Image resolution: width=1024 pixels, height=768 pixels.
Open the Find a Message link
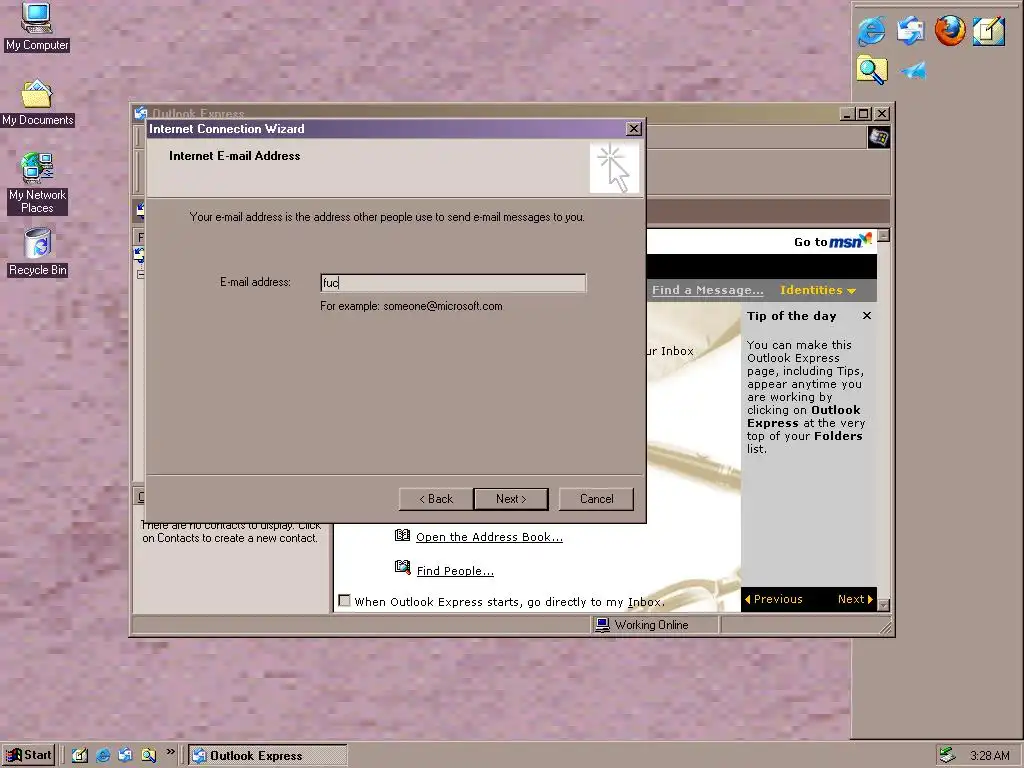(x=707, y=290)
